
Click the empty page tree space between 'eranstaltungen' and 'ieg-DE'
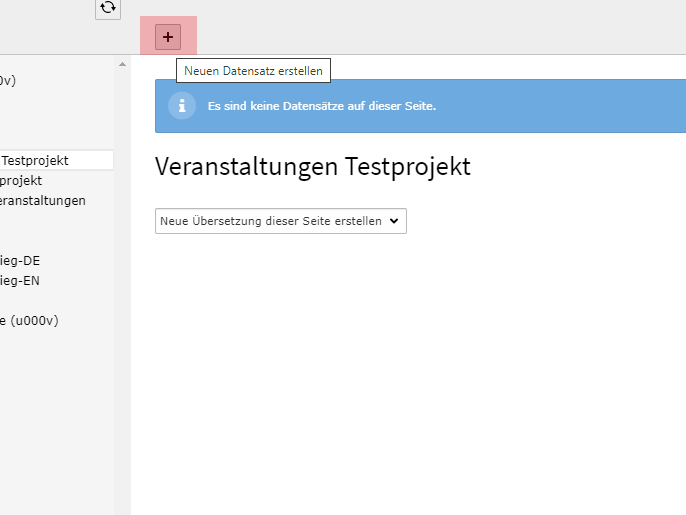tap(50, 230)
